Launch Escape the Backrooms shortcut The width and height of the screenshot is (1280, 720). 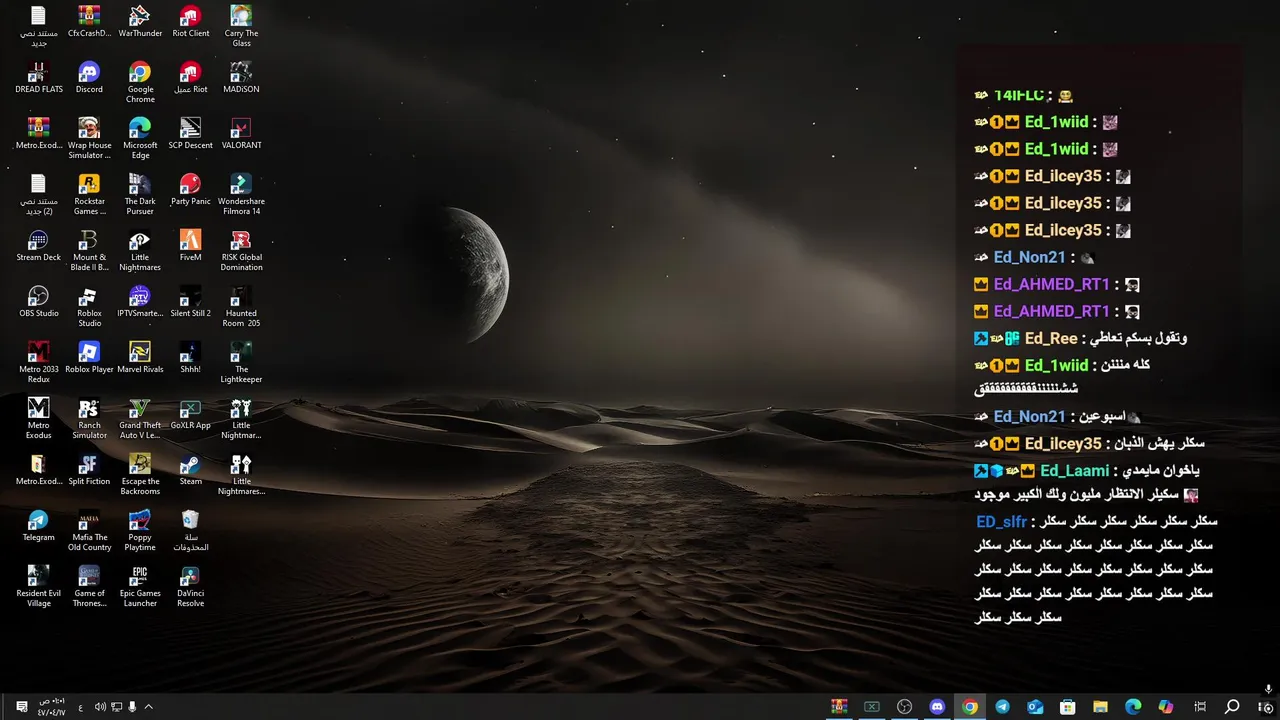[140, 475]
